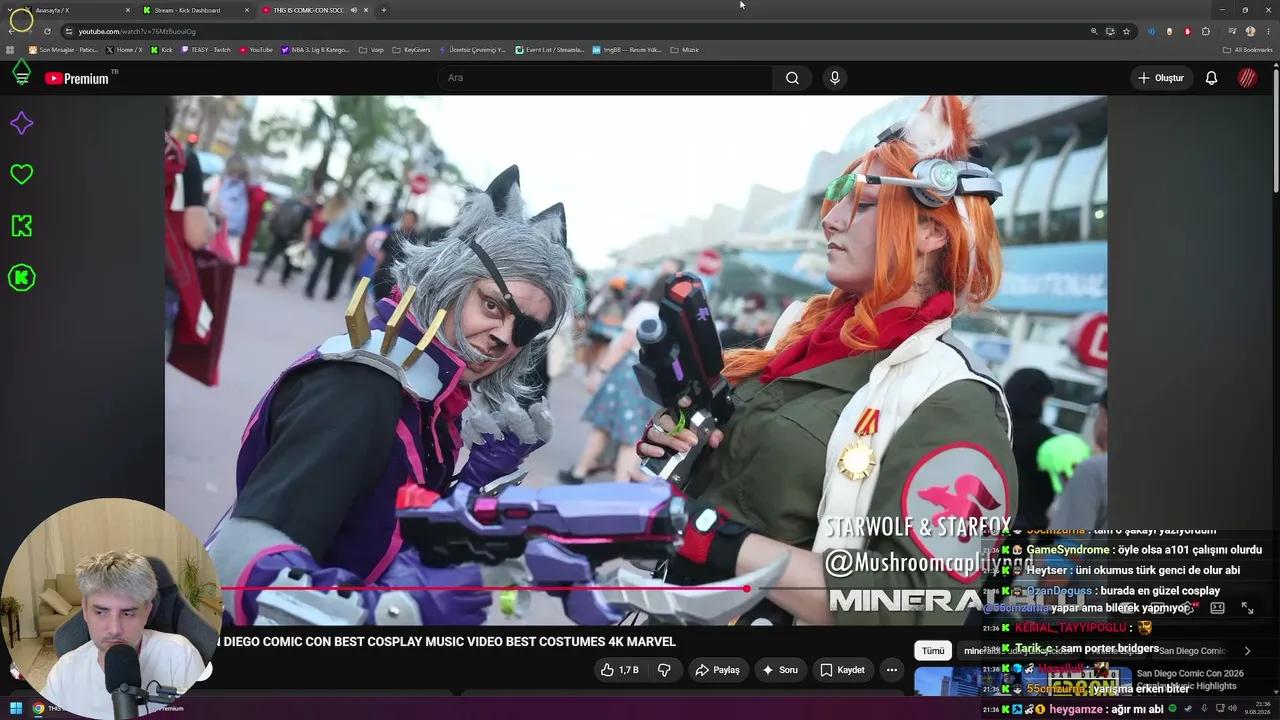Click the Kaydet save button

(x=842, y=670)
